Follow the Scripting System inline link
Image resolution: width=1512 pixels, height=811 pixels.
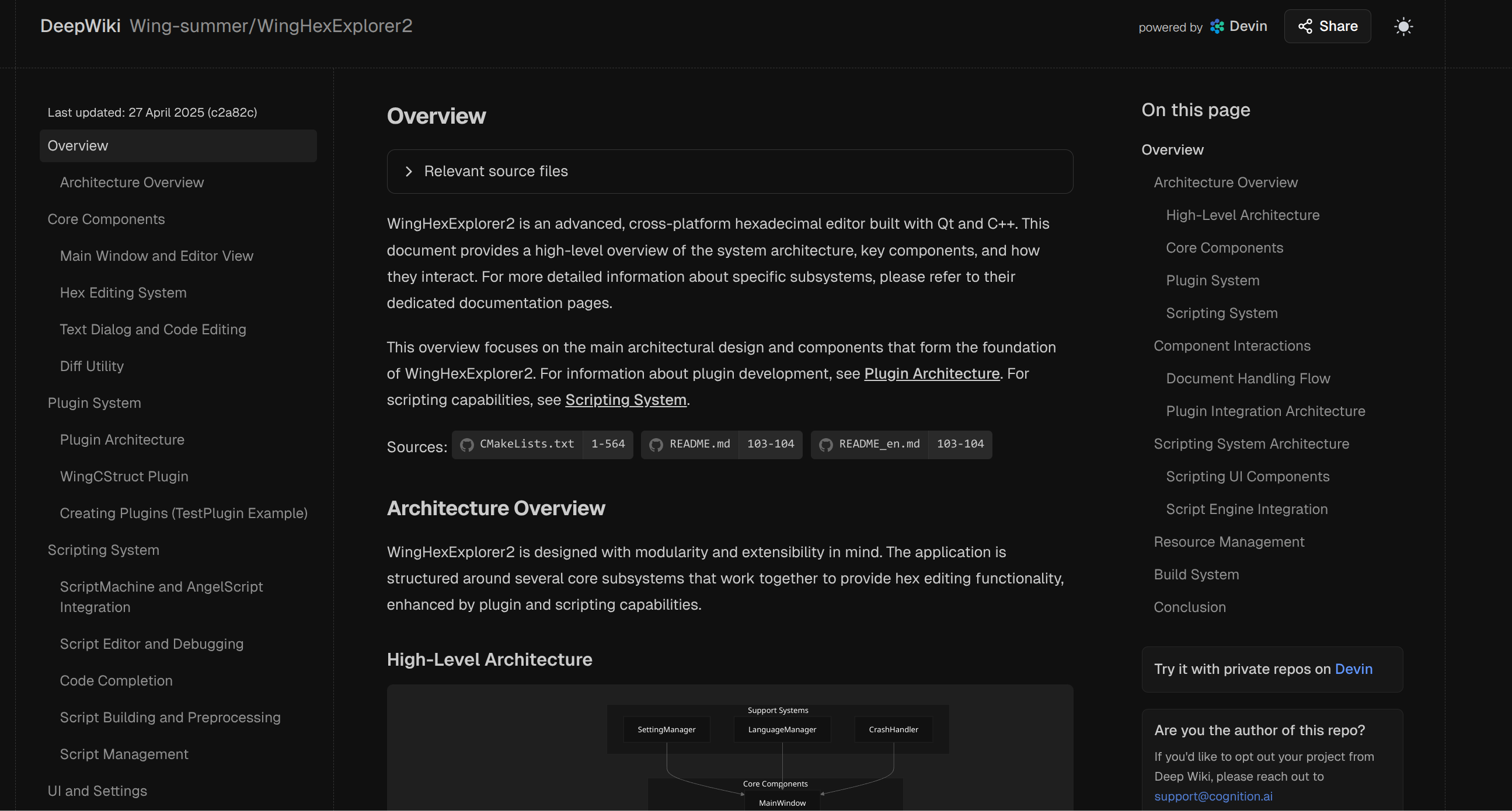pyautogui.click(x=626, y=400)
